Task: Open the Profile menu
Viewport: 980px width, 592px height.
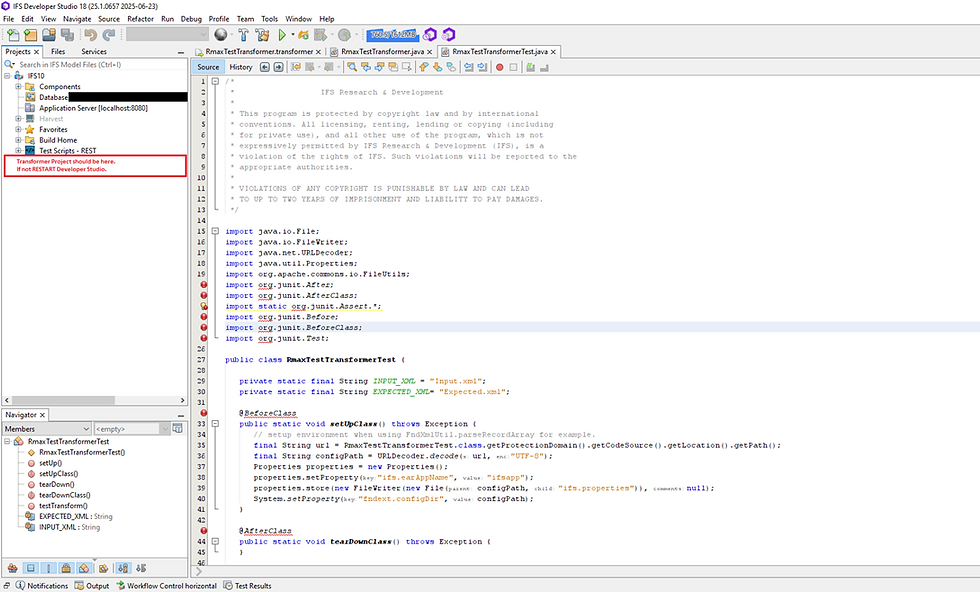Action: (x=219, y=19)
